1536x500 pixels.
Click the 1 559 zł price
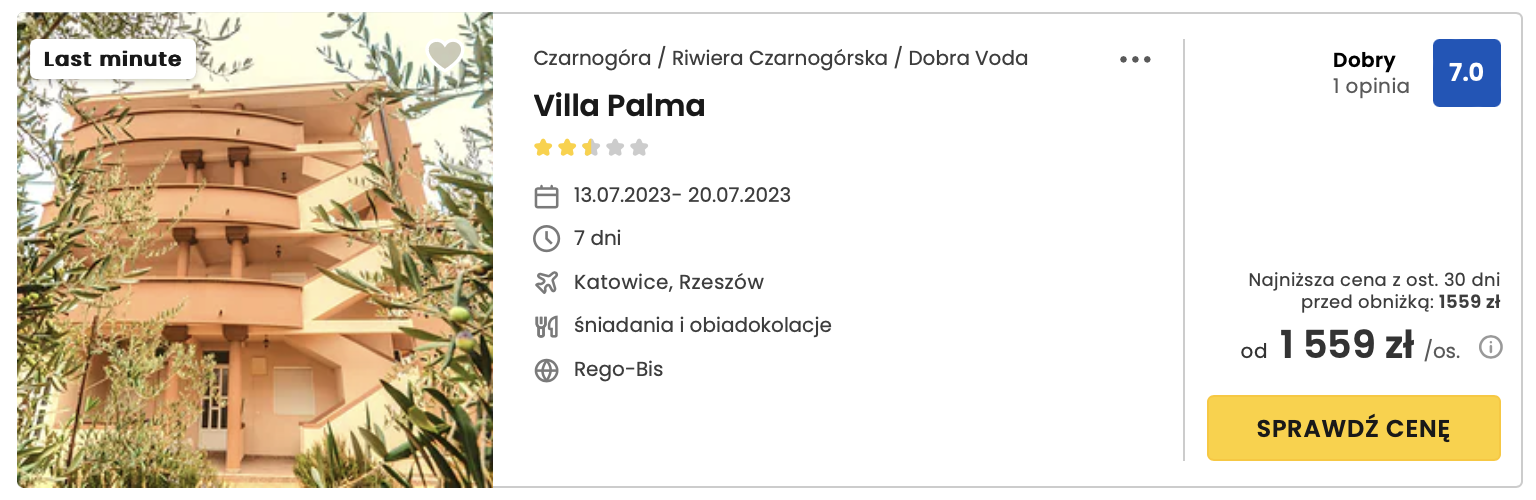[1346, 347]
